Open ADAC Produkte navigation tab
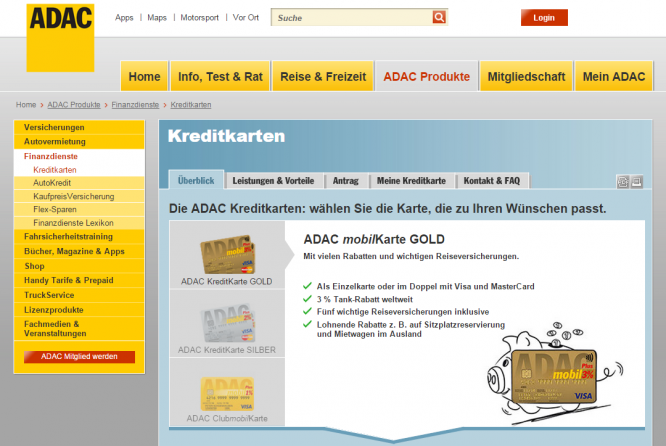Image resolution: width=666 pixels, height=446 pixels. tap(426, 76)
